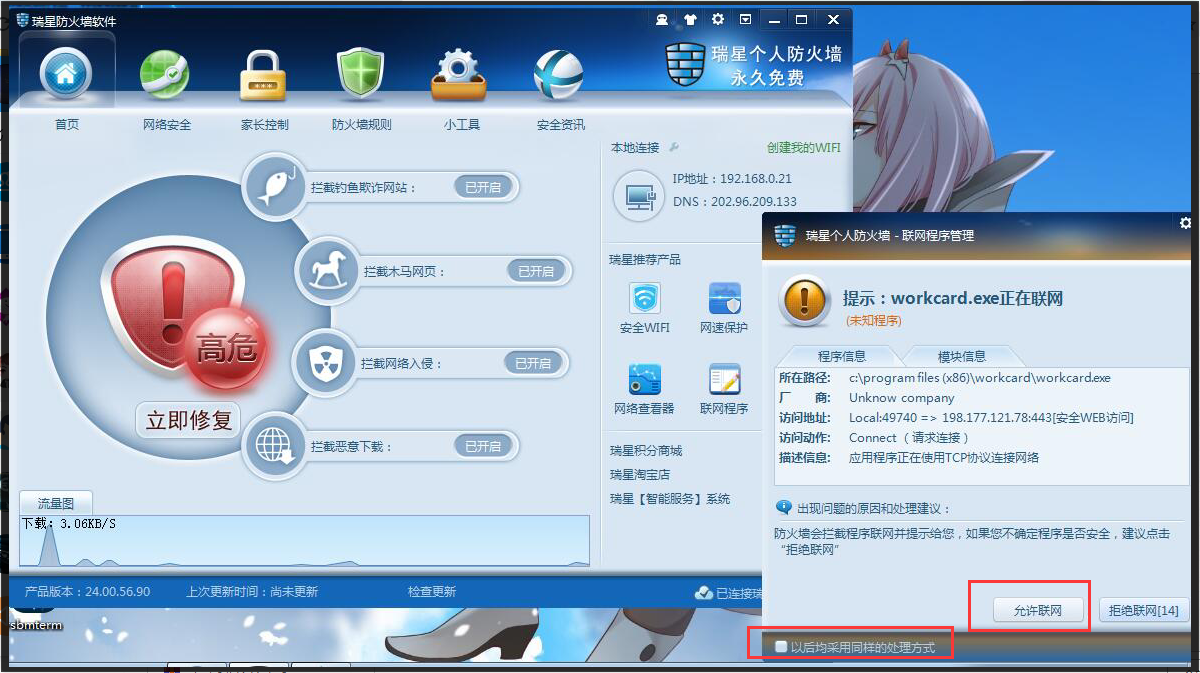This screenshot has height=673, width=1200.
Task: Open the title bar dropdown menu arrow
Action: tap(745, 19)
